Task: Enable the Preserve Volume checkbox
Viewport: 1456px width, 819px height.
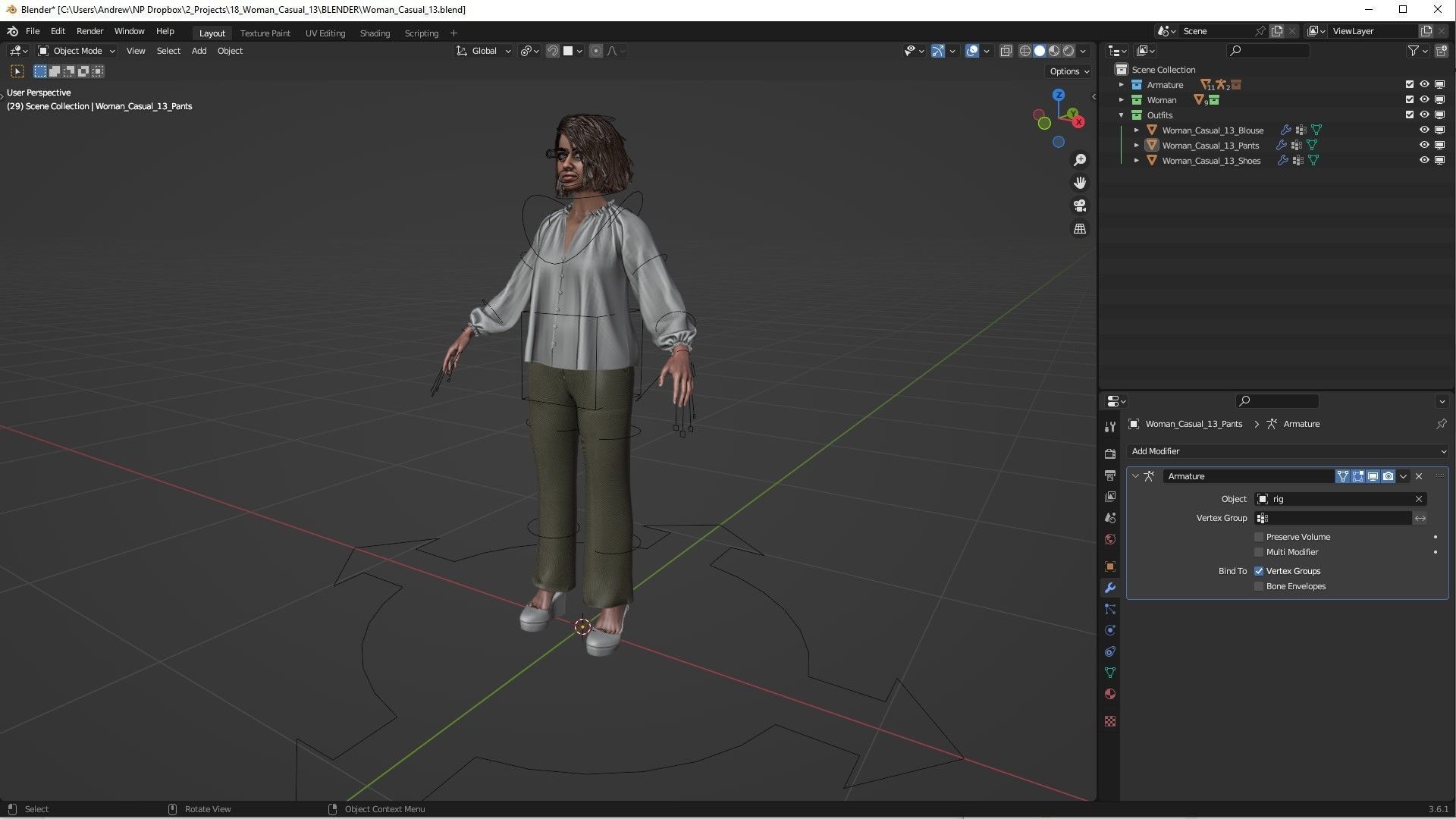Action: point(1259,537)
